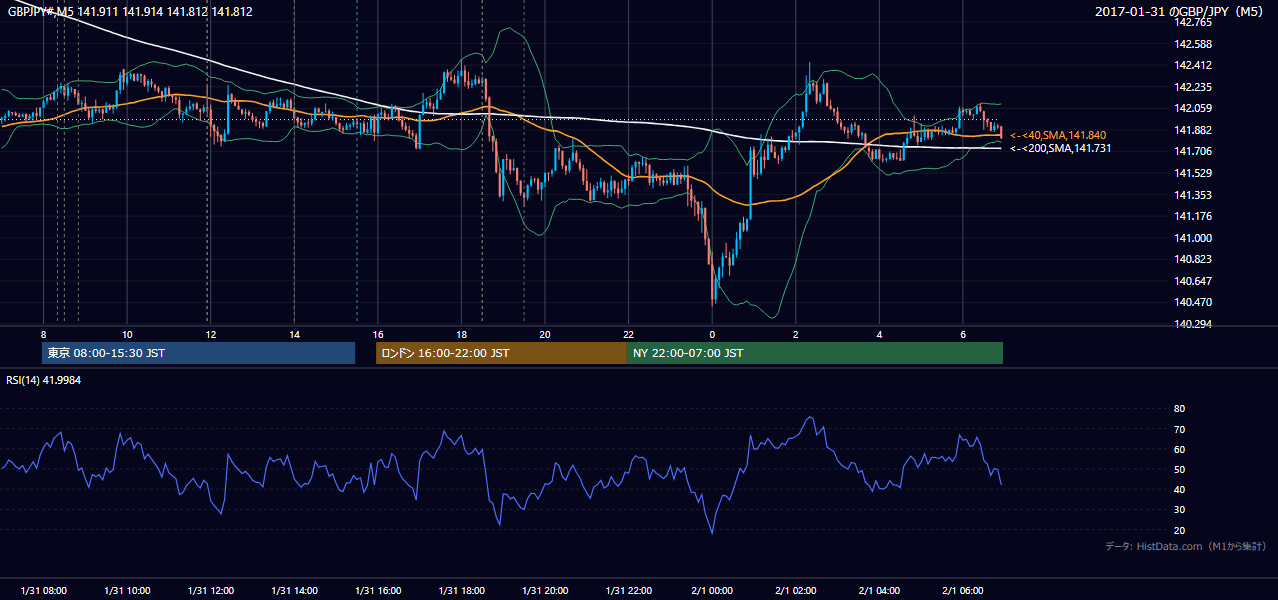Select the '2017-01-31 のGBP/JPY (M5)' heading
The image size is (1278, 600).
1181,12
